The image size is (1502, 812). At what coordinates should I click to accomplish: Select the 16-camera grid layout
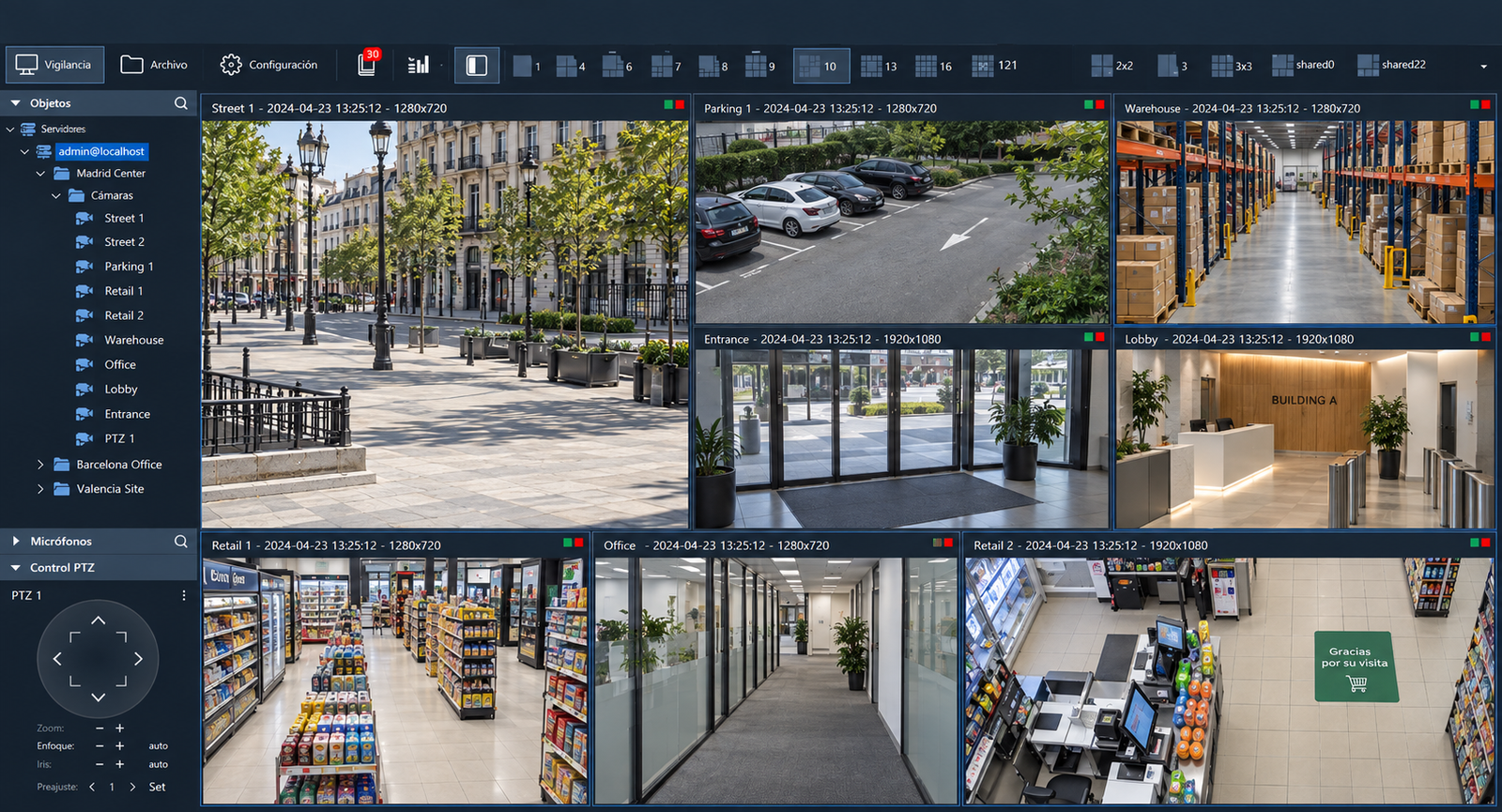934,66
